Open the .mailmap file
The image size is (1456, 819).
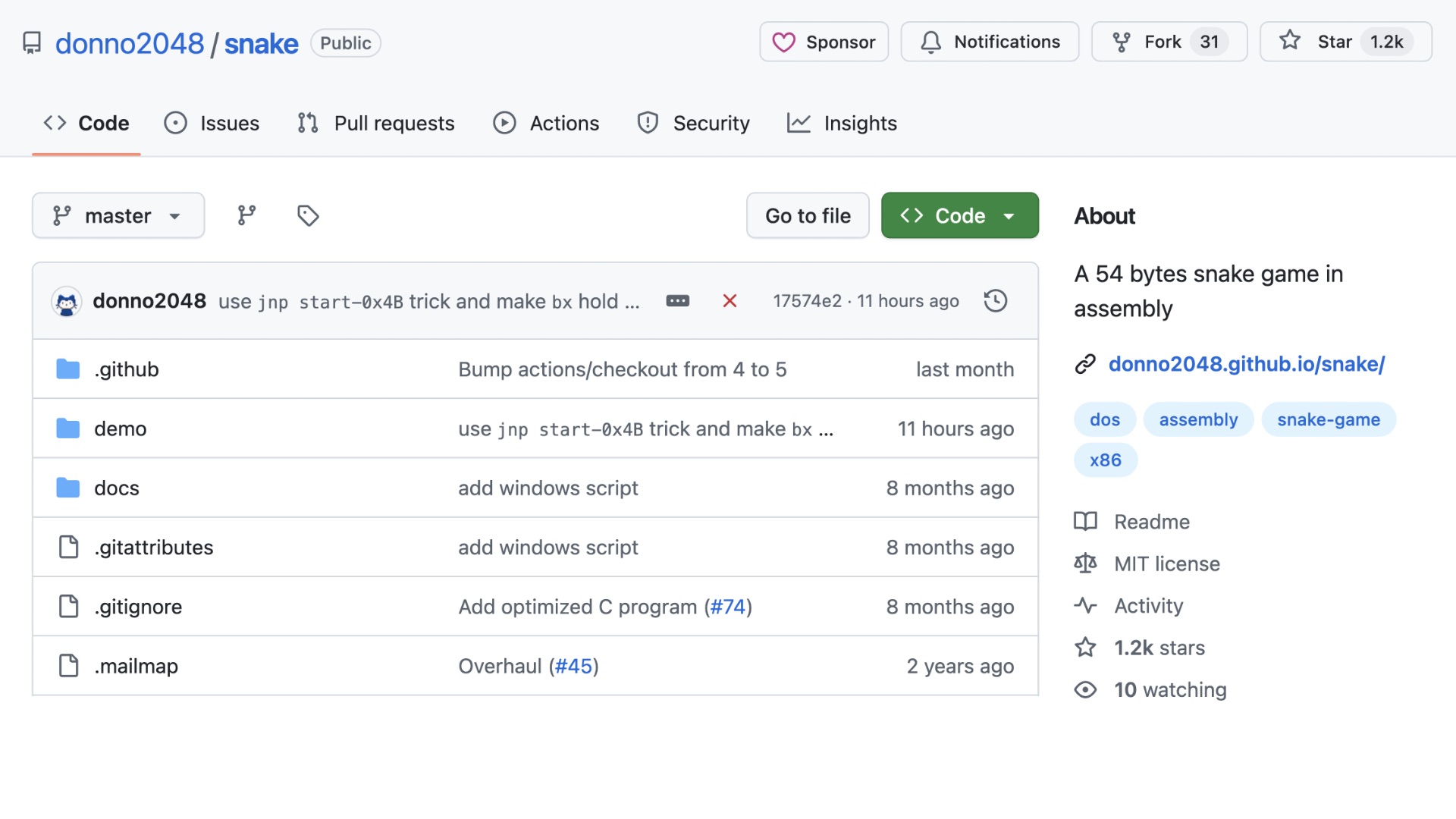(x=136, y=666)
